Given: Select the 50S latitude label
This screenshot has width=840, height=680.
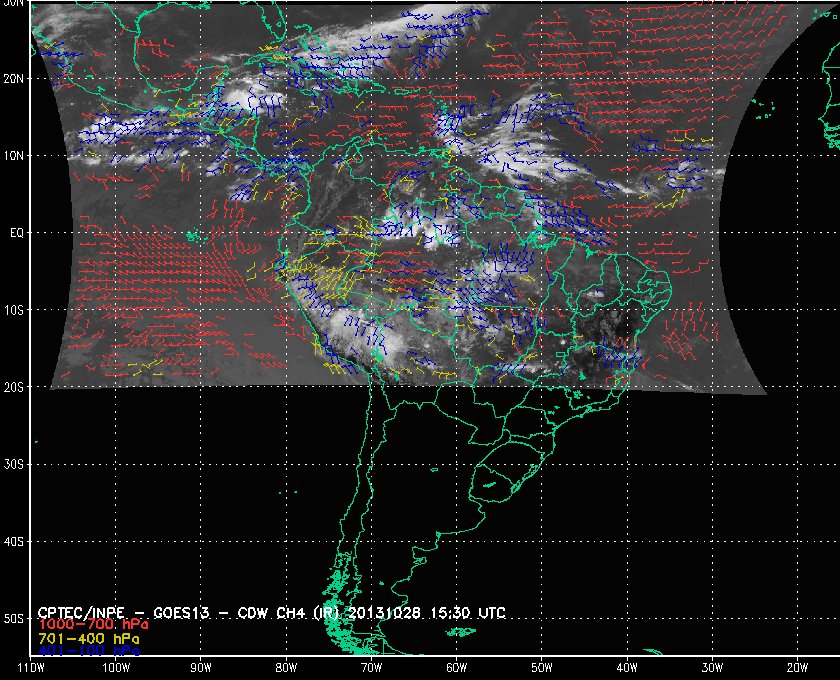Looking at the screenshot, I should tap(14, 619).
